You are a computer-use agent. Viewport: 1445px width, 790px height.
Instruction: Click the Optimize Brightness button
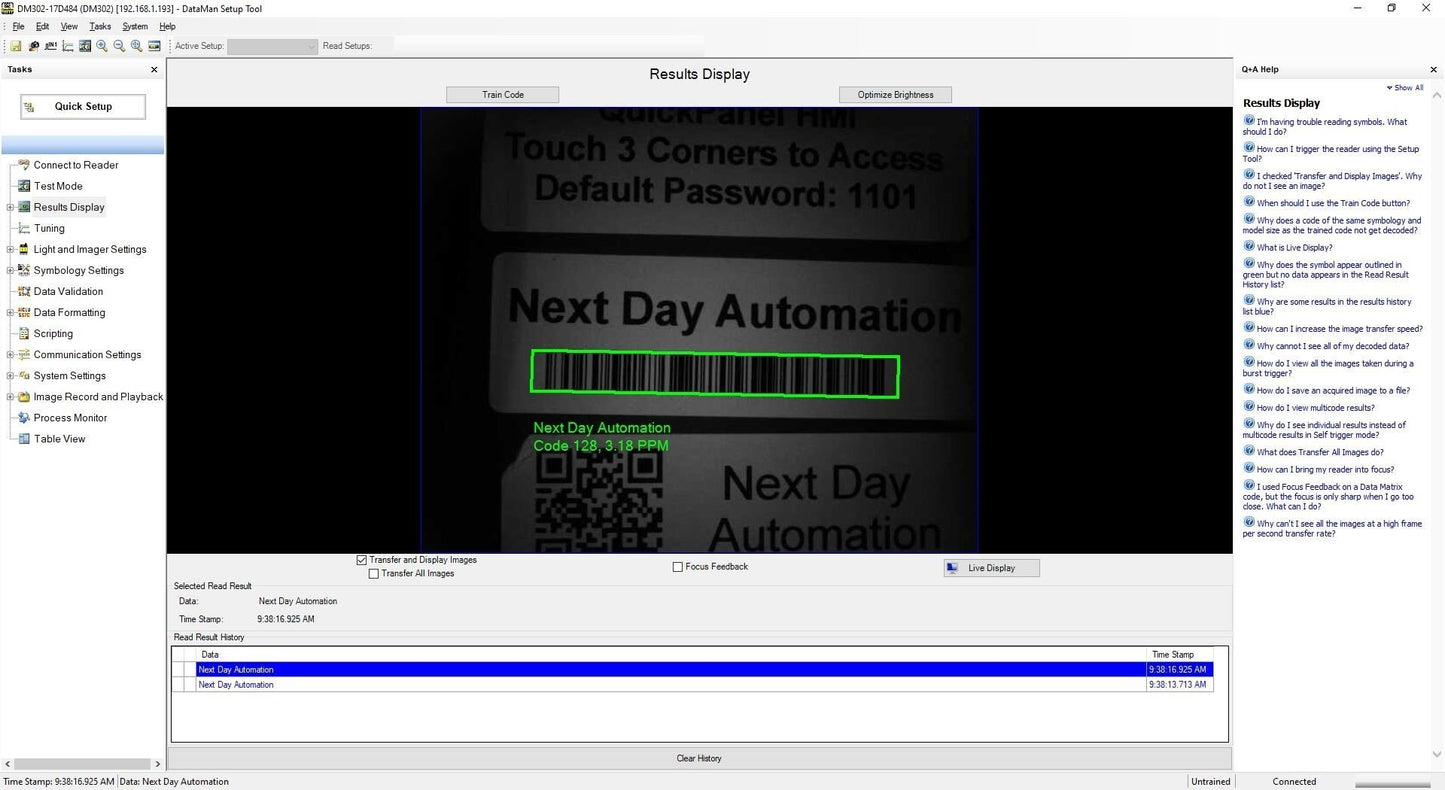pos(895,95)
